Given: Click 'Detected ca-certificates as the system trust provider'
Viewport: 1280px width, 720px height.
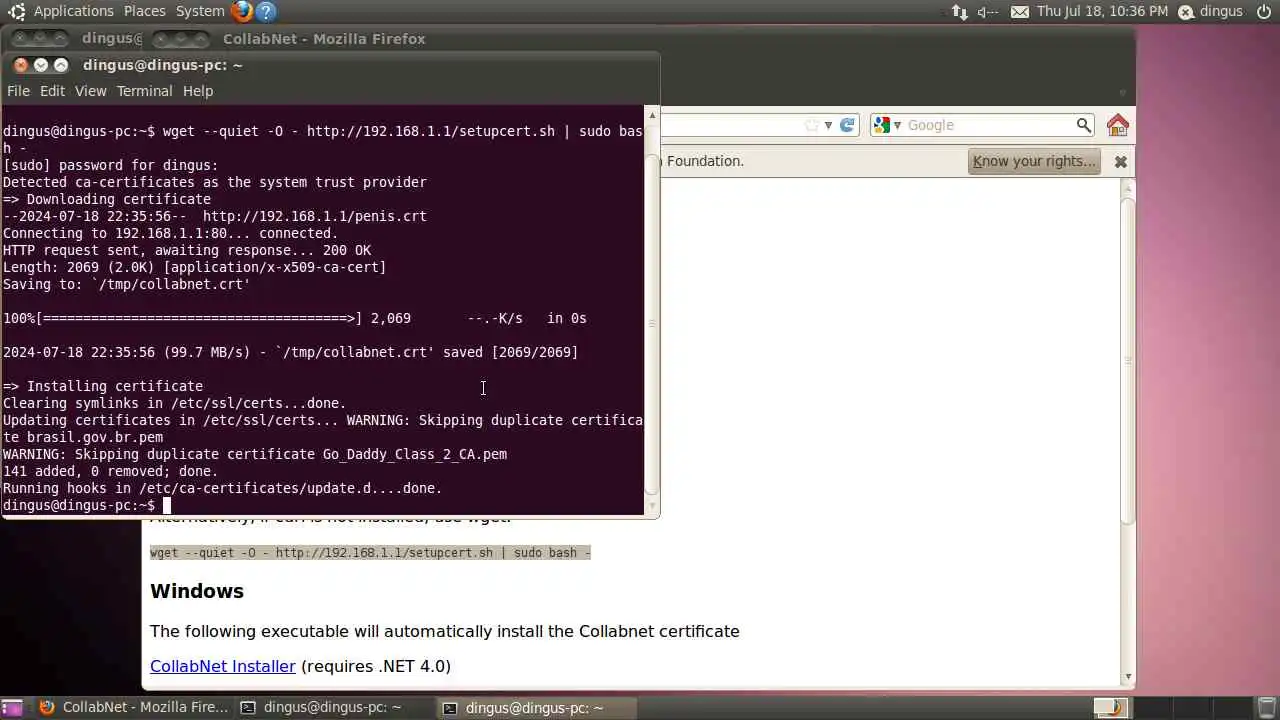Looking at the screenshot, I should [x=215, y=182].
